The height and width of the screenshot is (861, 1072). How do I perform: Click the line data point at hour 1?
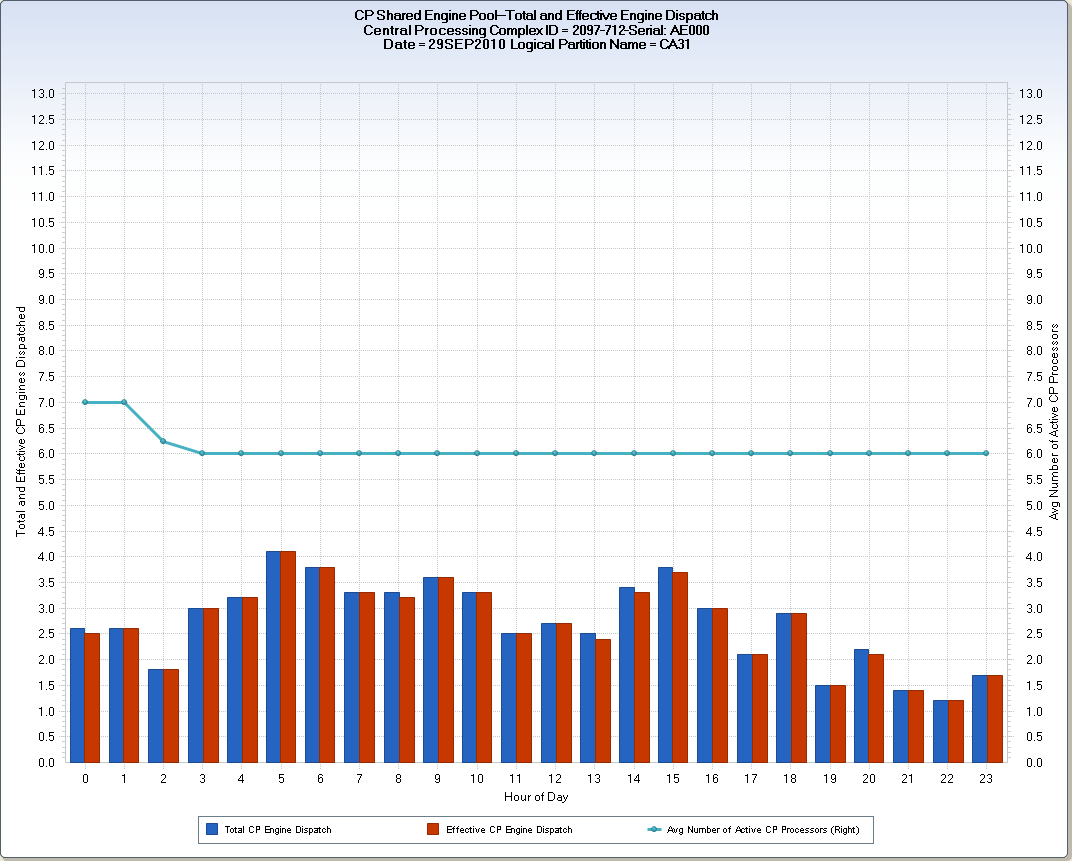click(x=124, y=402)
